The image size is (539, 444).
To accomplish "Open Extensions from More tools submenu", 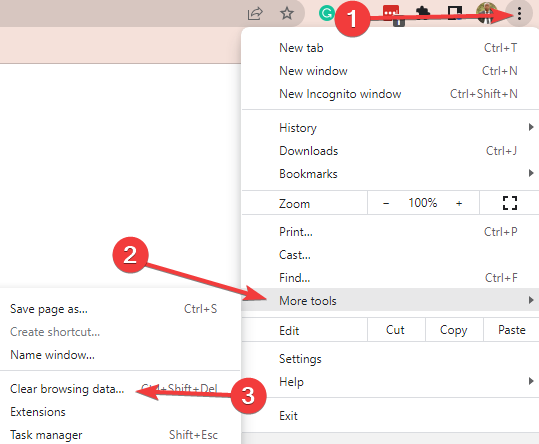I will point(120,412).
